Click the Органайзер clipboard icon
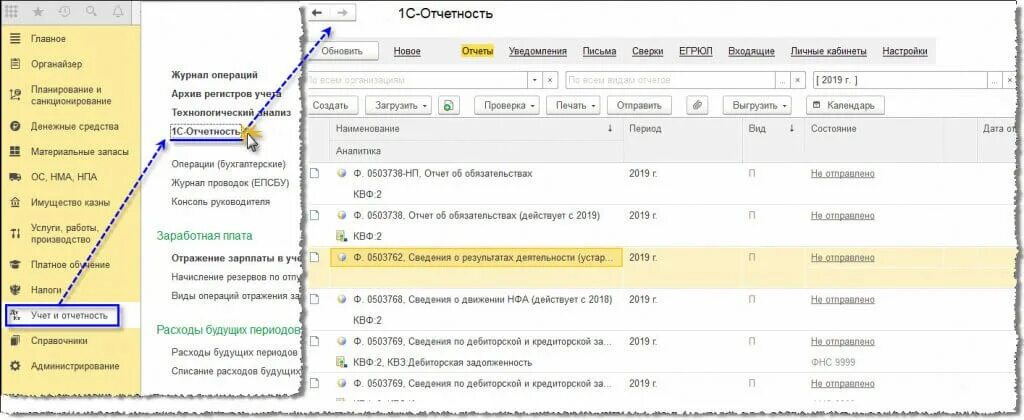Screen dimensions: 1024x420 (15, 64)
